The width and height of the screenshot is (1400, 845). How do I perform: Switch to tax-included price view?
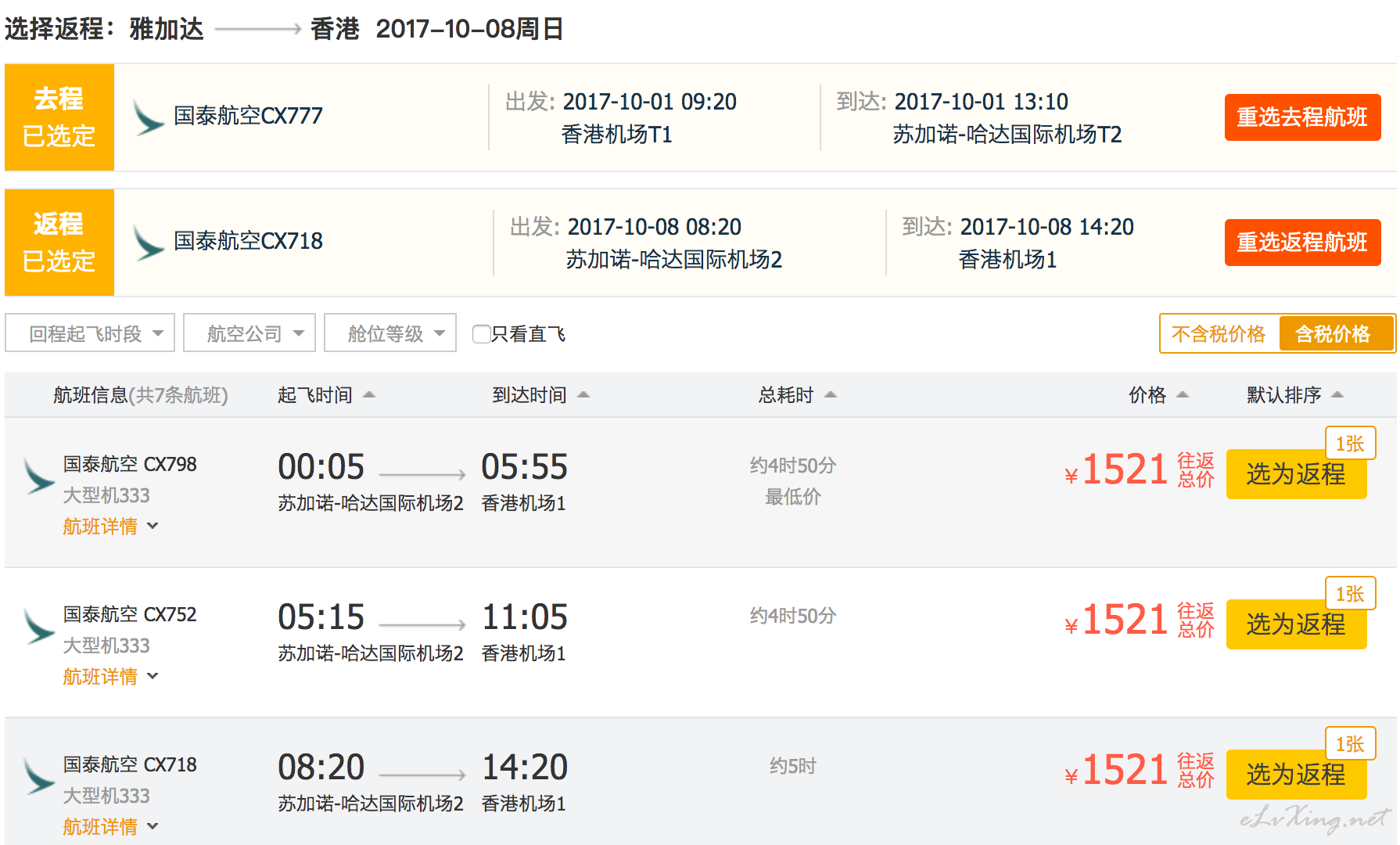[1333, 334]
